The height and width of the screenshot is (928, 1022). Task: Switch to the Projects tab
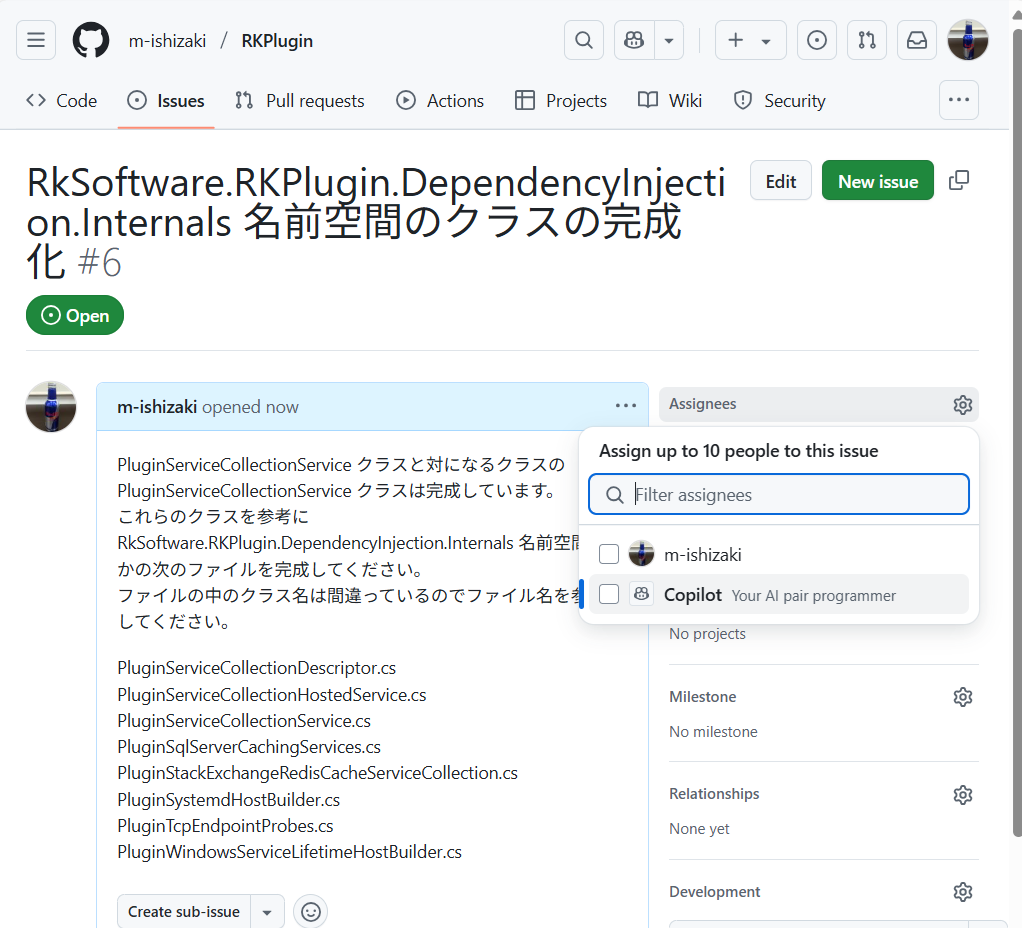[561, 101]
